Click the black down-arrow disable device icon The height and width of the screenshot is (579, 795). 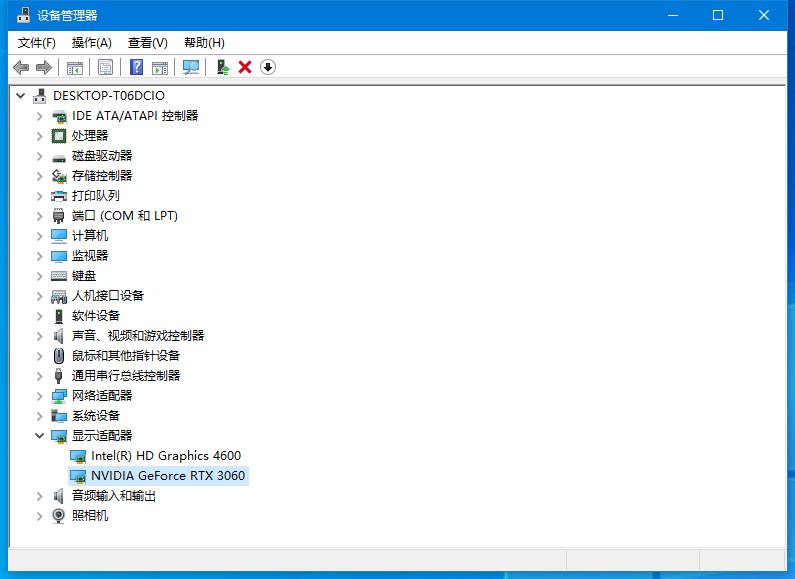[268, 67]
